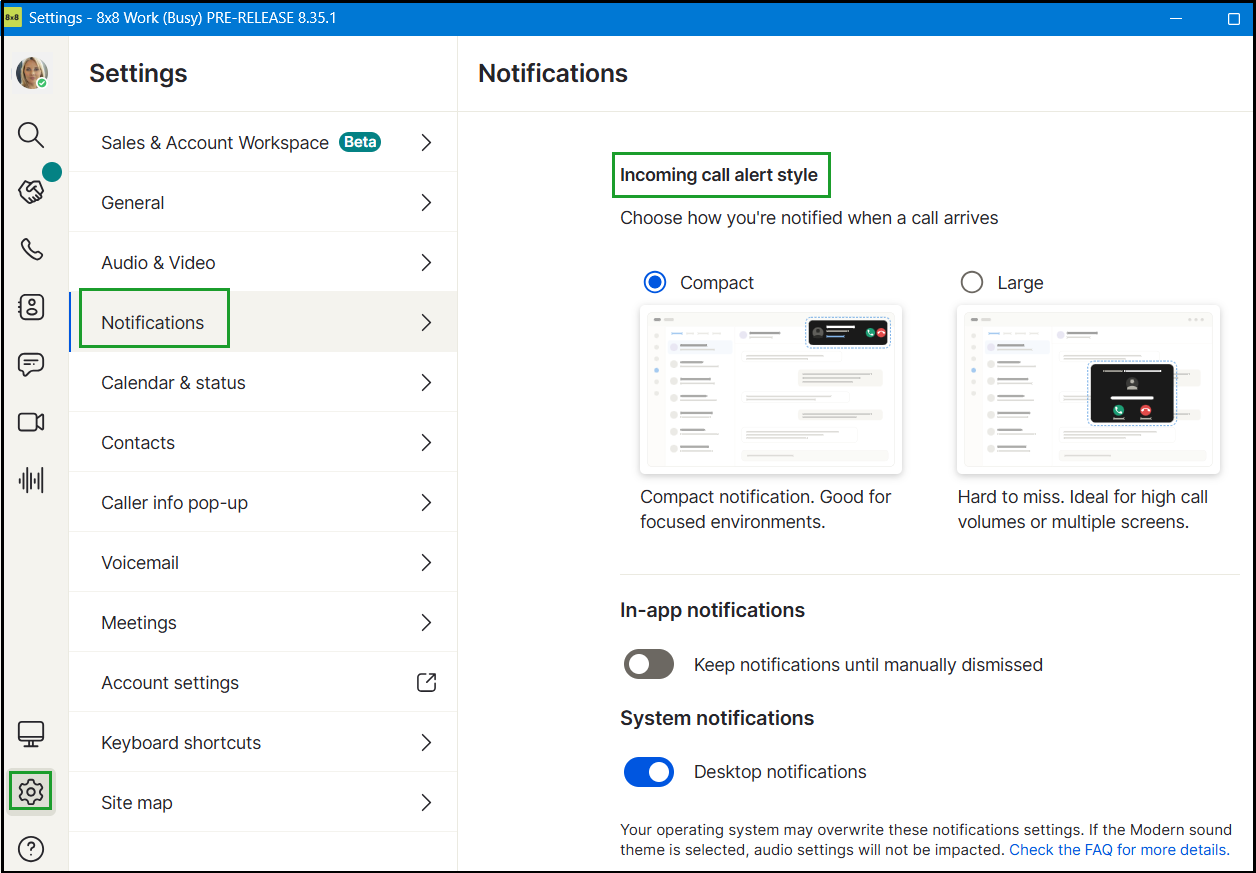Click the Keep notifications until manually dismissed label
This screenshot has height=873, width=1256.
[x=868, y=664]
